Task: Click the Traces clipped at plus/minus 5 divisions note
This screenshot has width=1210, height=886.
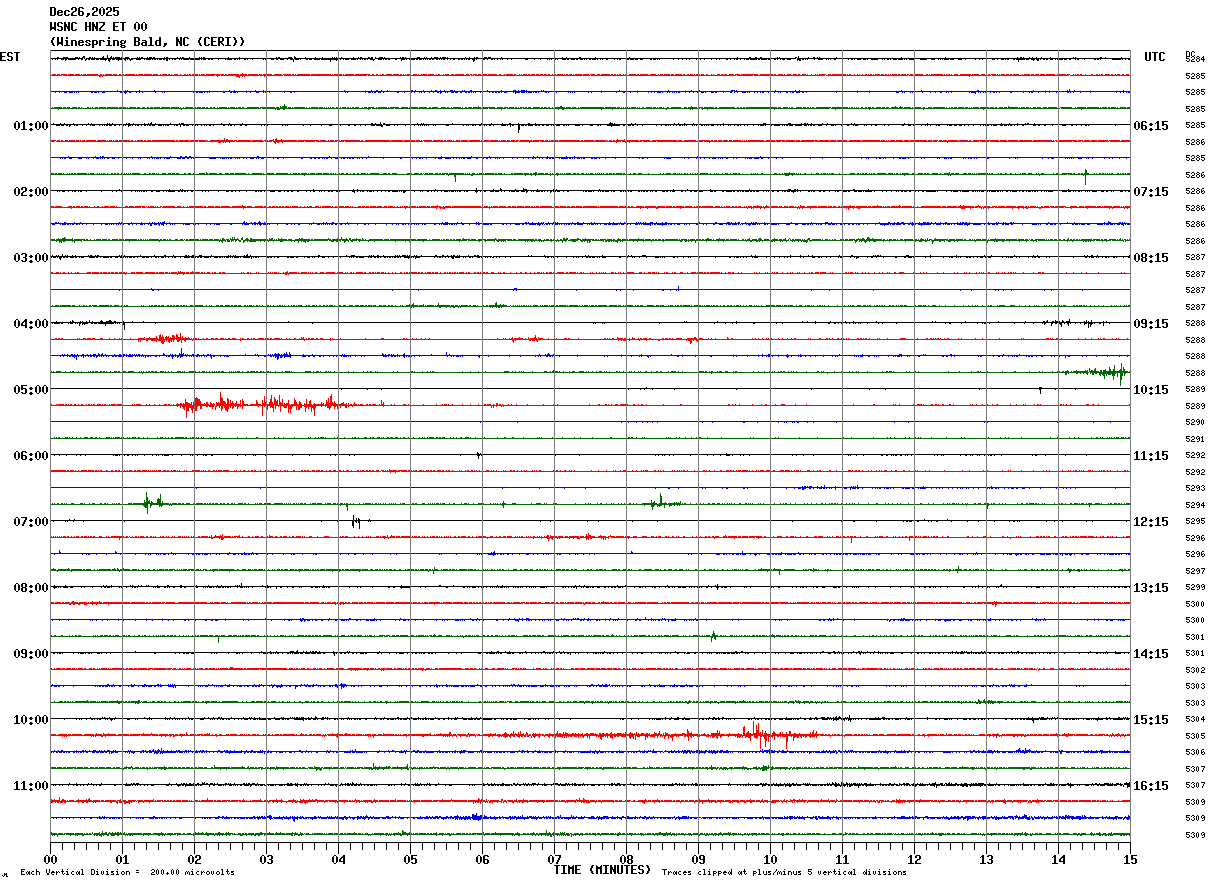Action: 784,873
